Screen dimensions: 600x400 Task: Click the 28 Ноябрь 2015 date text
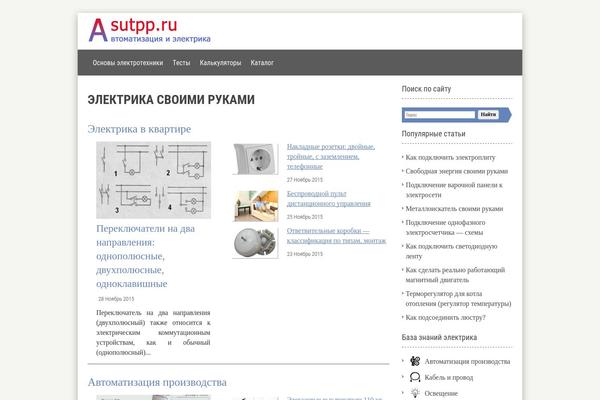[x=116, y=299]
